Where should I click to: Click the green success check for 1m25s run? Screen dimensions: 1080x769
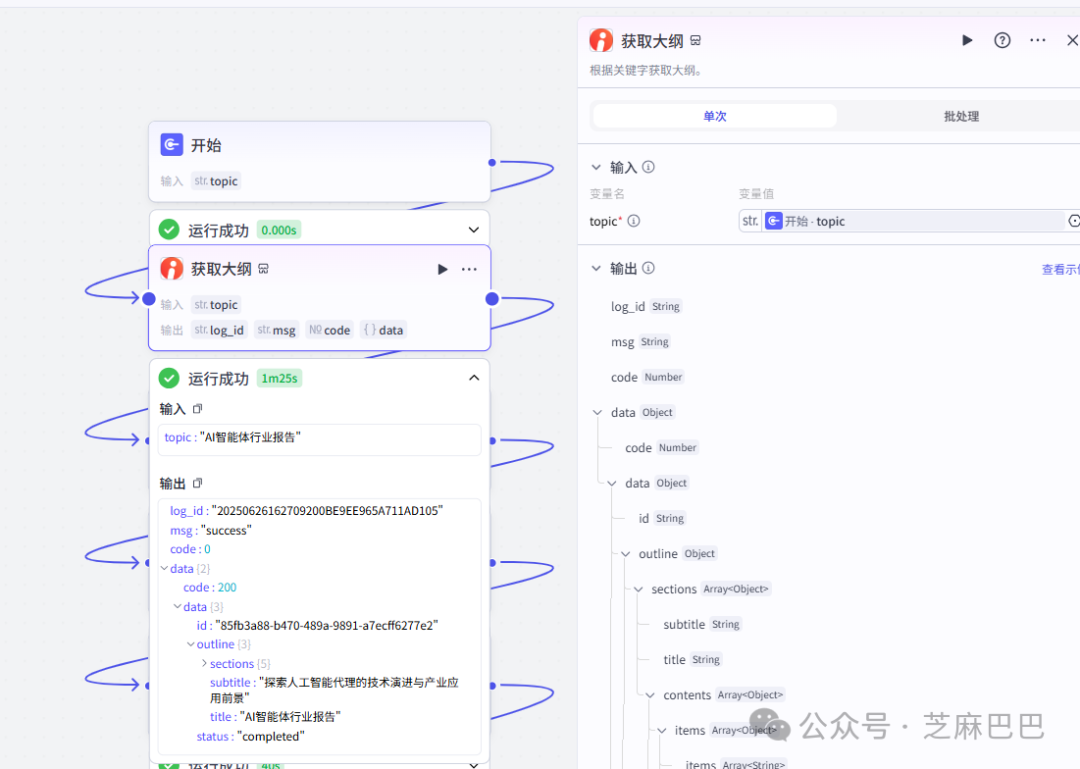tap(169, 378)
